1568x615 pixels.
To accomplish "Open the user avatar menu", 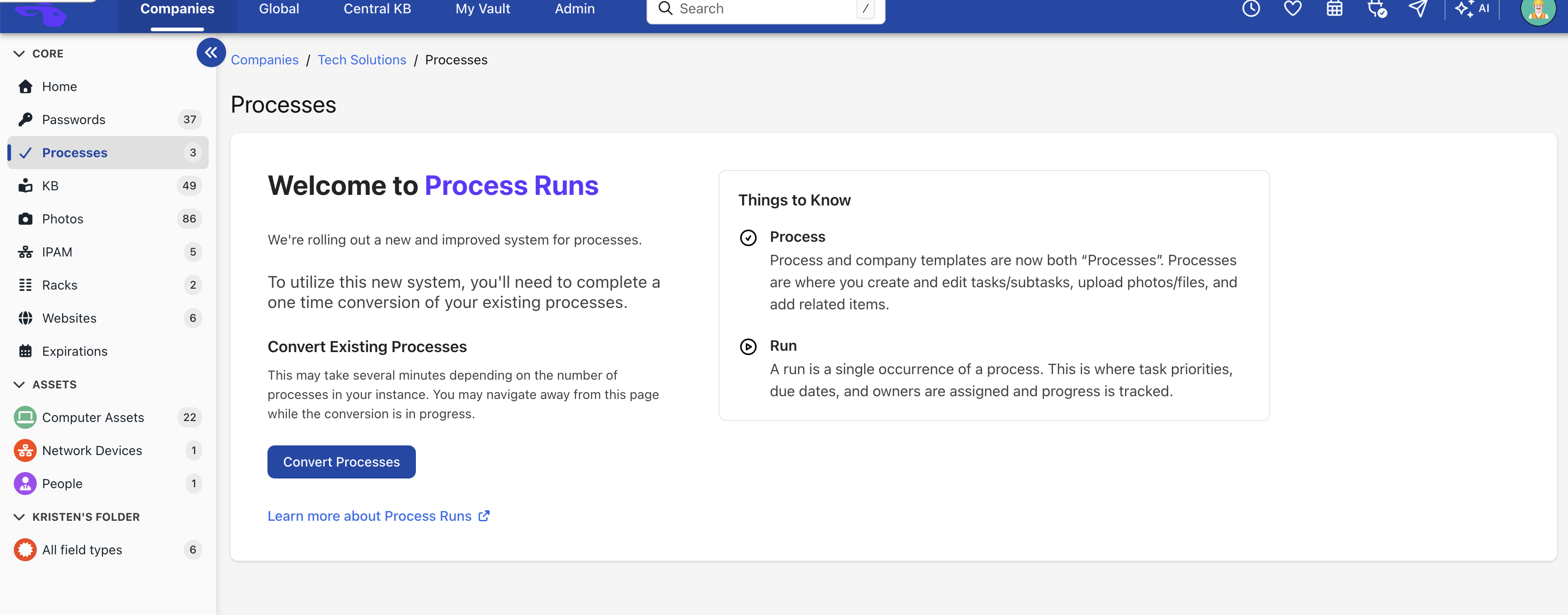I will pyautogui.click(x=1538, y=10).
